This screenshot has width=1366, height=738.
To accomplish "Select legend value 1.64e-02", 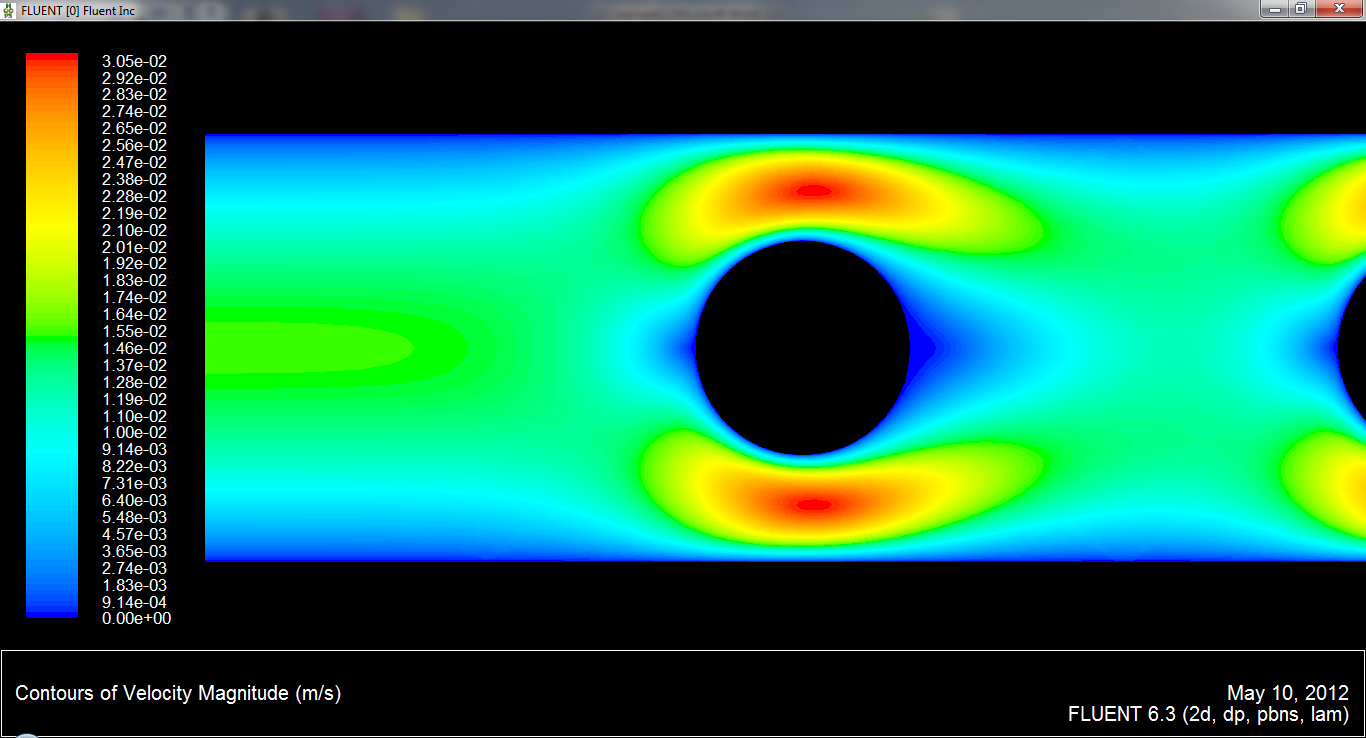I will 135,315.
